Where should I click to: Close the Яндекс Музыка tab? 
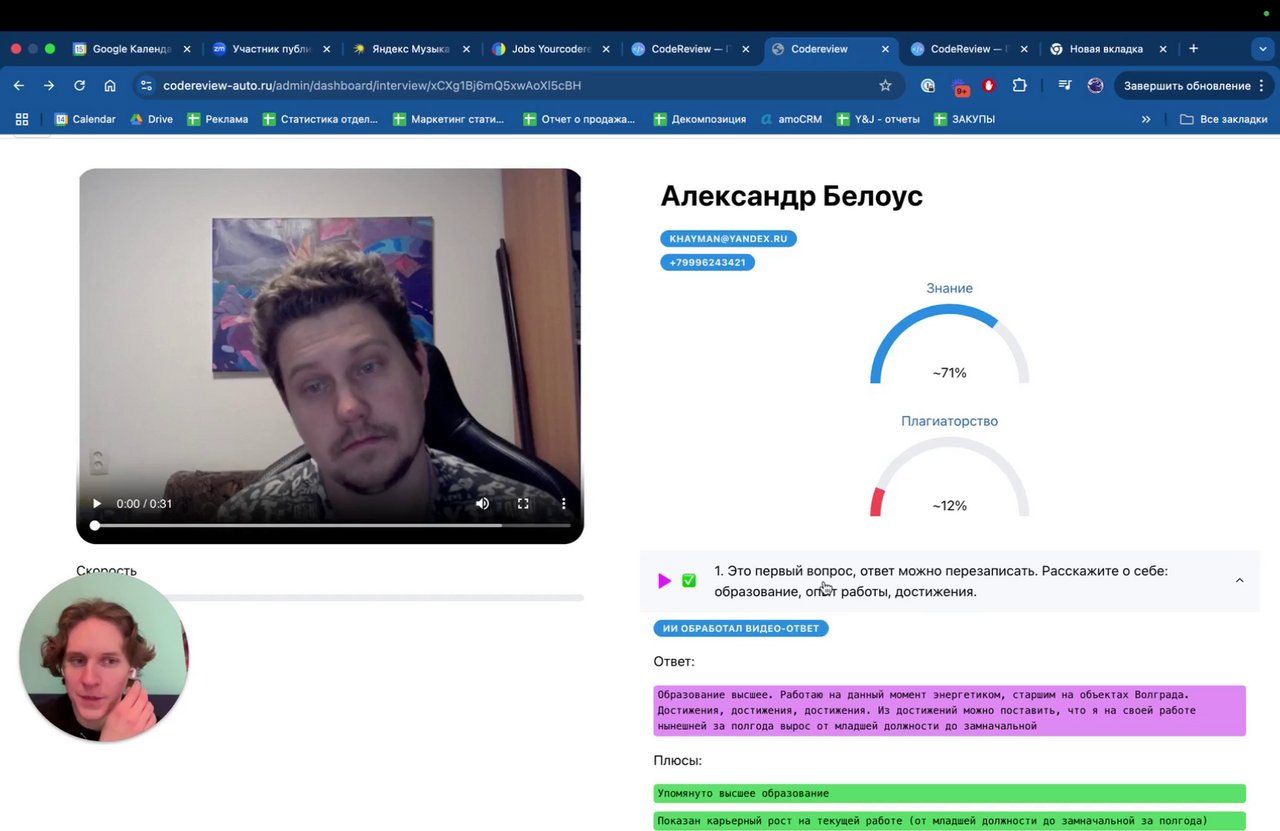(466, 49)
